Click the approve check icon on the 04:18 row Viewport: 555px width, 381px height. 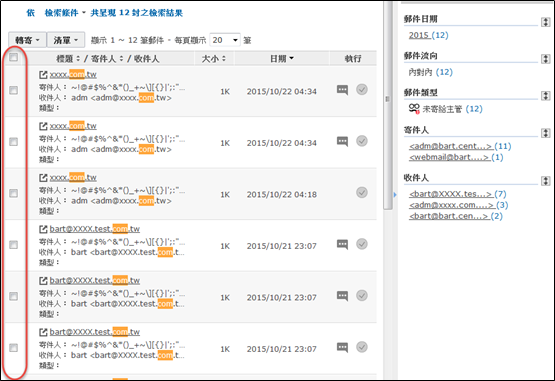coord(362,193)
